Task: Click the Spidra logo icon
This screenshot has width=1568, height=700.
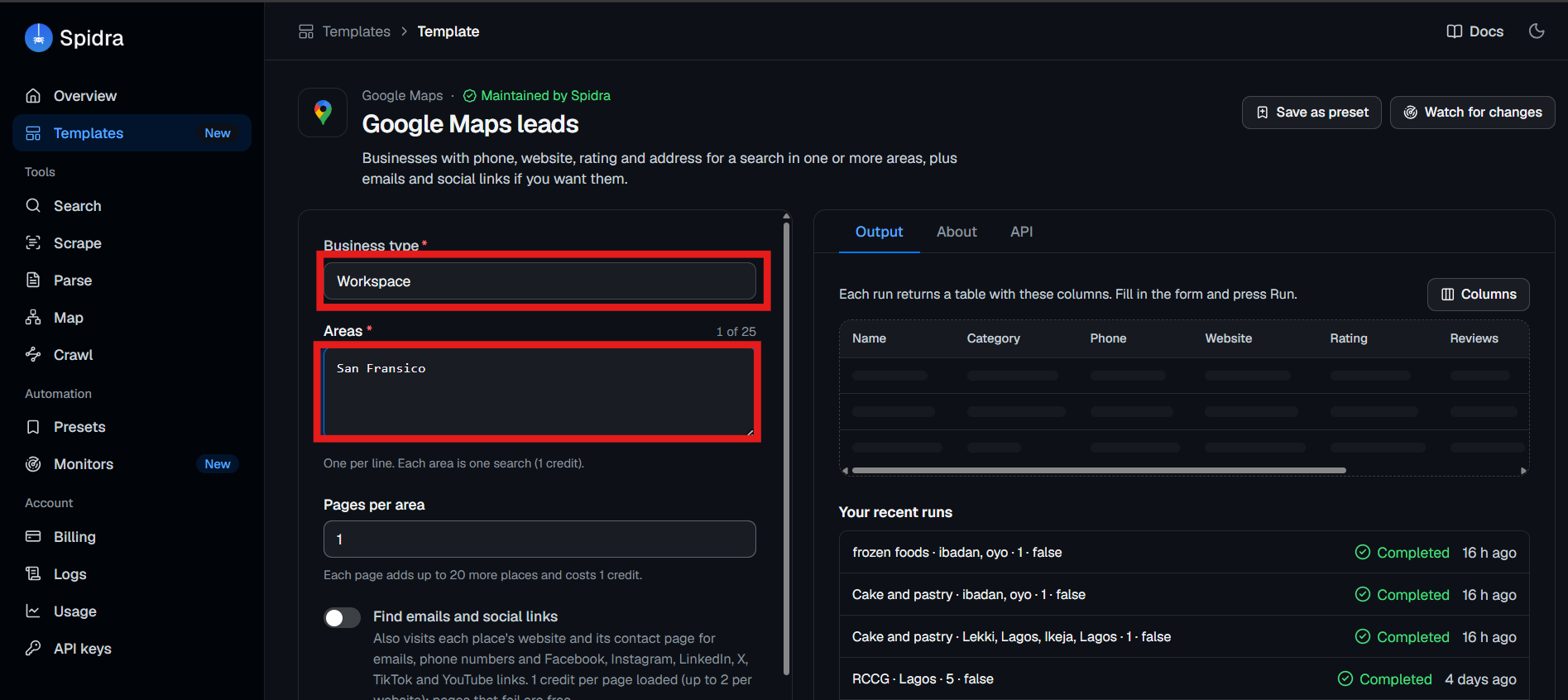Action: pos(39,37)
